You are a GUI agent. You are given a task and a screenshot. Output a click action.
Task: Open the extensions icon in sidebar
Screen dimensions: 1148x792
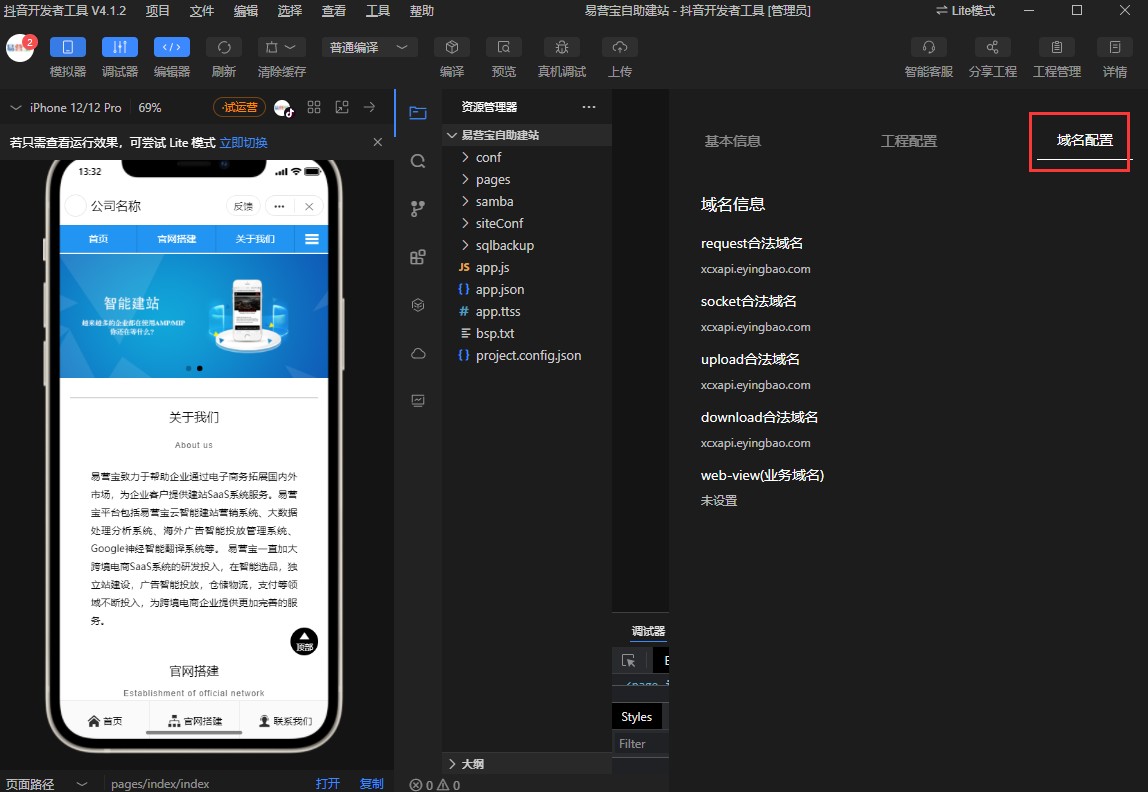point(418,257)
